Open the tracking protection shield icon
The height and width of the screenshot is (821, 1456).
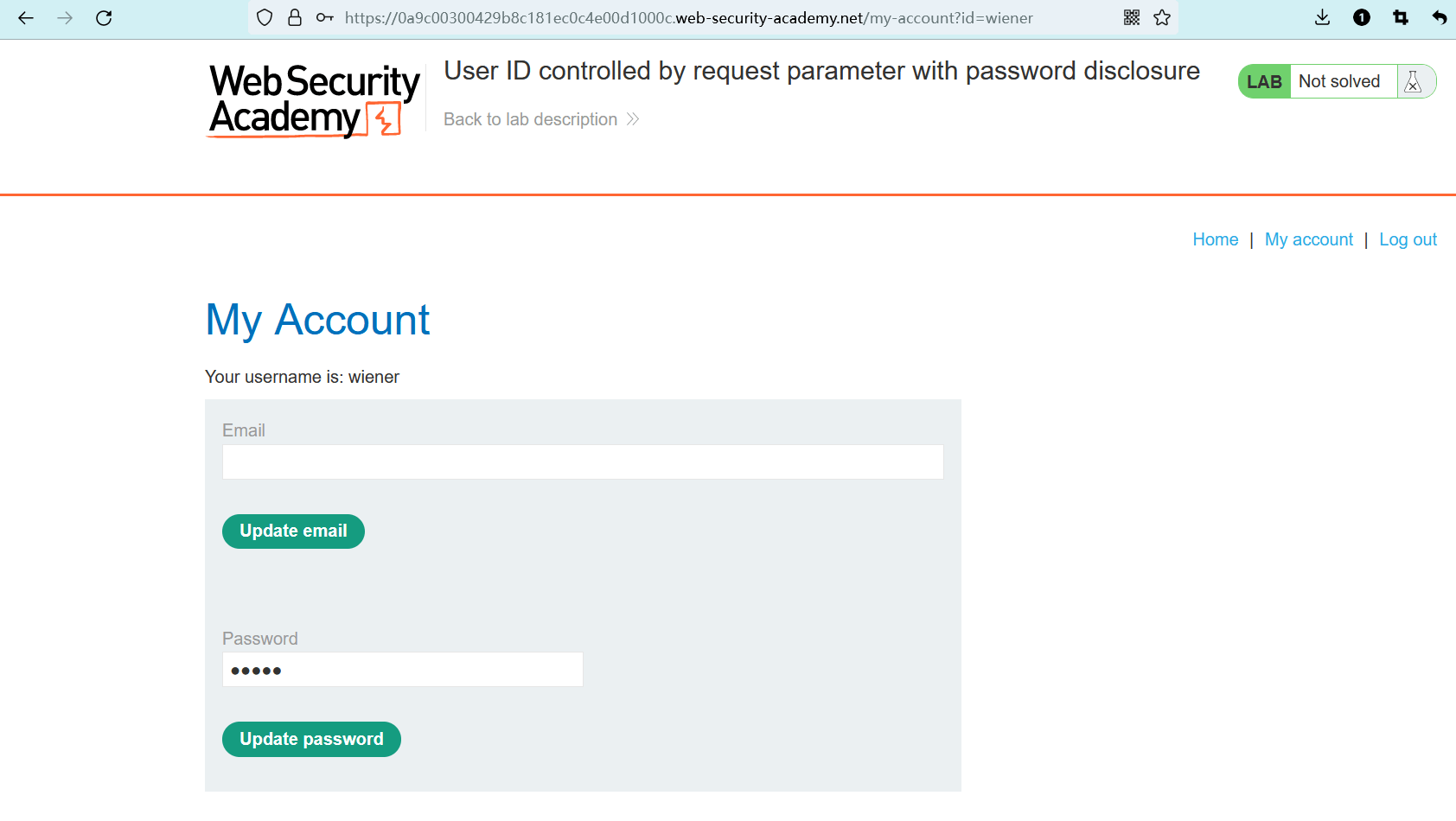pos(265,18)
